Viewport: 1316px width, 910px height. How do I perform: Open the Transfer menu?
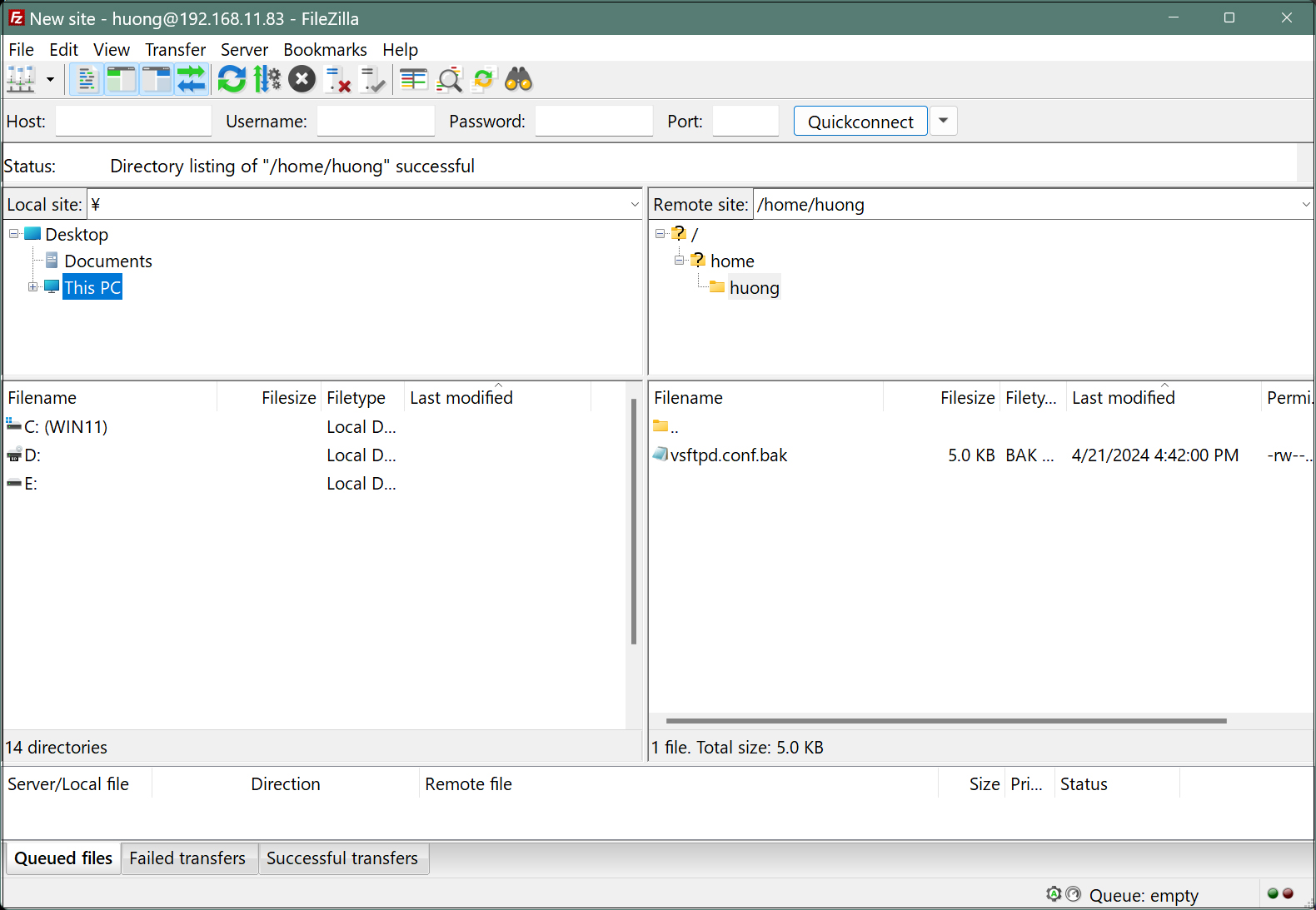pyautogui.click(x=175, y=50)
